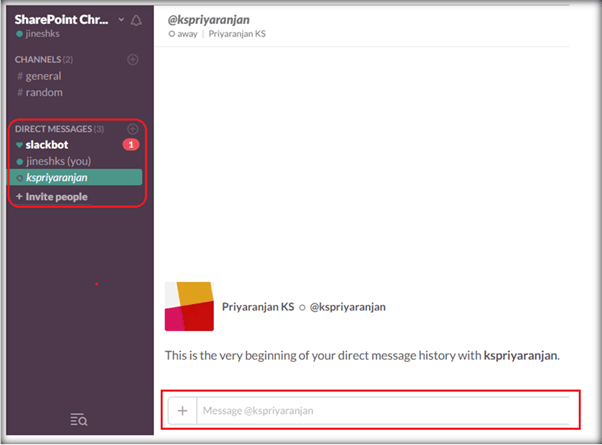Screen dimensions: 602x445
Task: Click the away status in header
Action: coord(183,34)
